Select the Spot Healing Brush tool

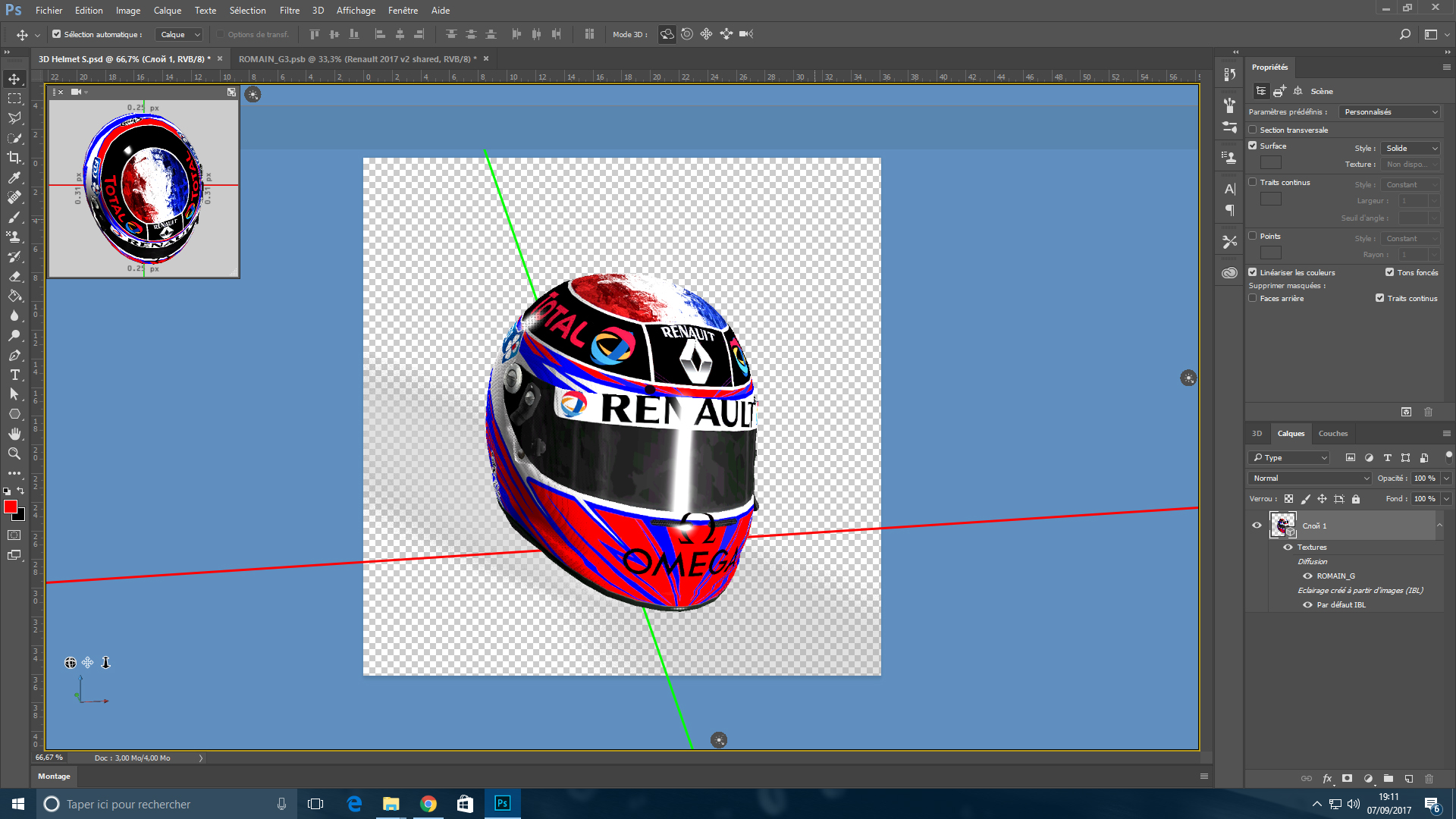pos(14,197)
